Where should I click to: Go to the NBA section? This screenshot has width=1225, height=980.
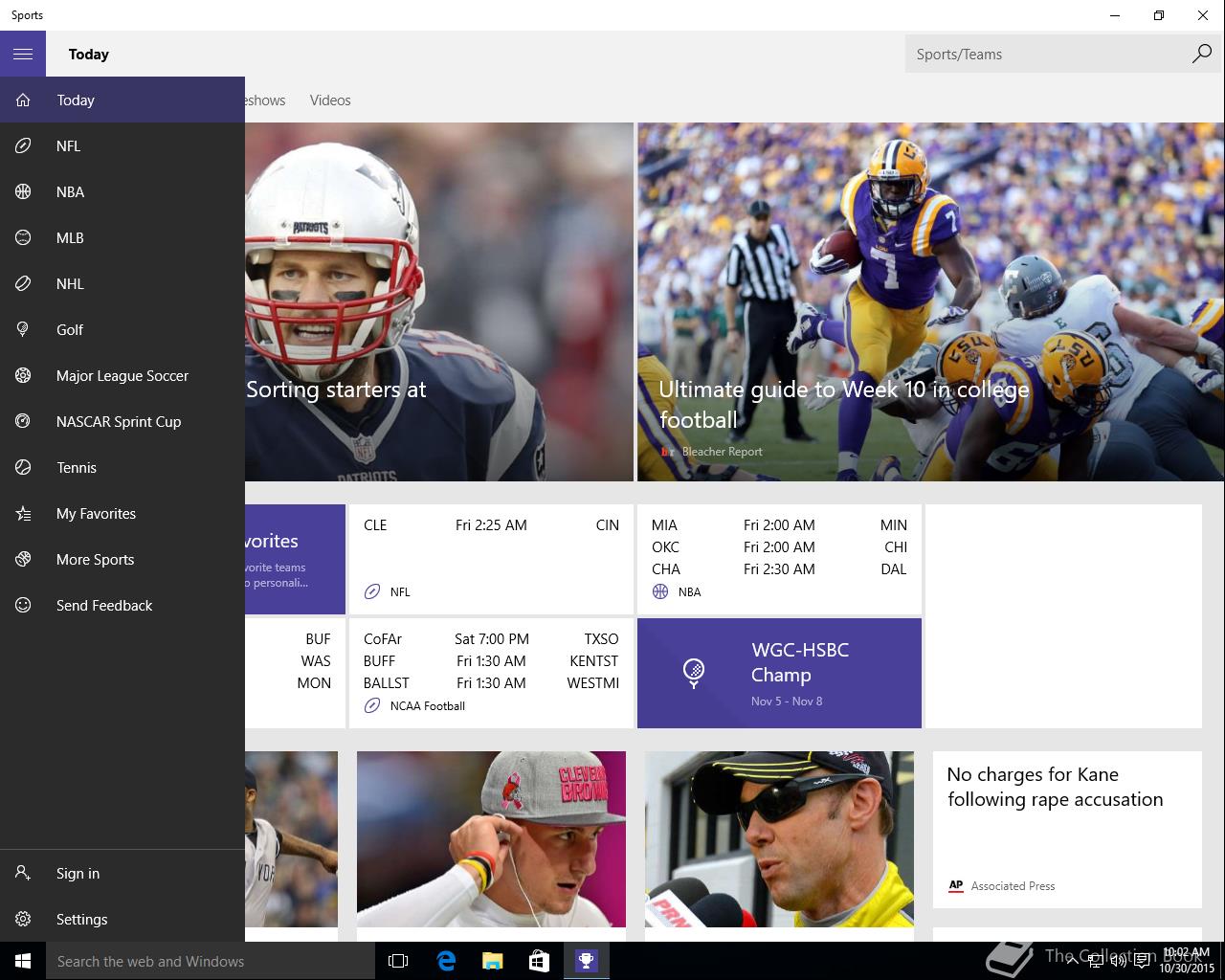click(122, 191)
